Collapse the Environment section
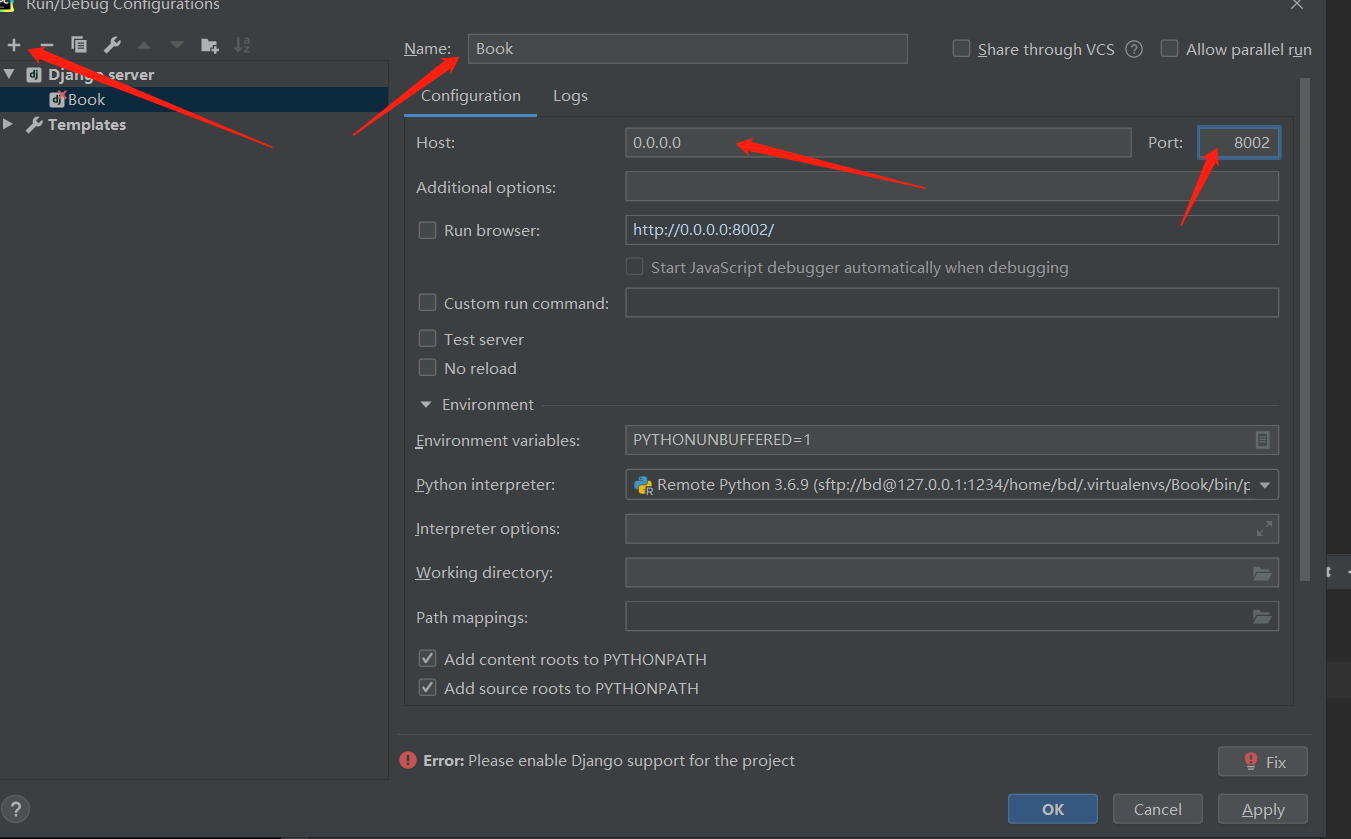 [x=425, y=404]
